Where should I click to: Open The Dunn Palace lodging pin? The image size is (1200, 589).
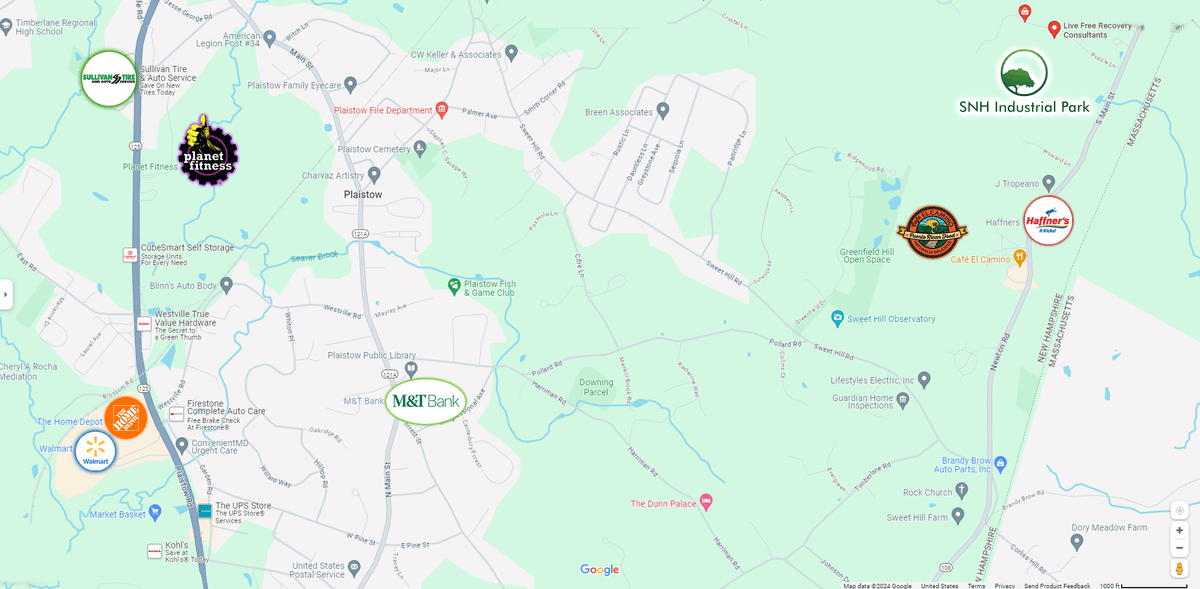coord(705,502)
